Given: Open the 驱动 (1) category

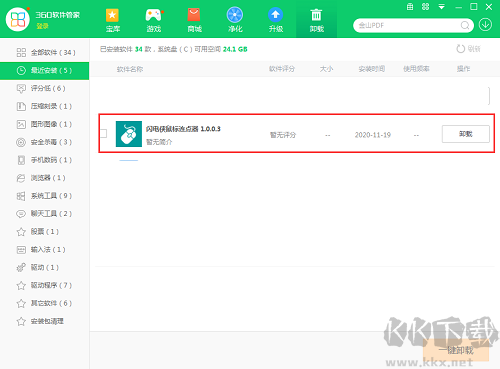Looking at the screenshot, I should pos(45,267).
